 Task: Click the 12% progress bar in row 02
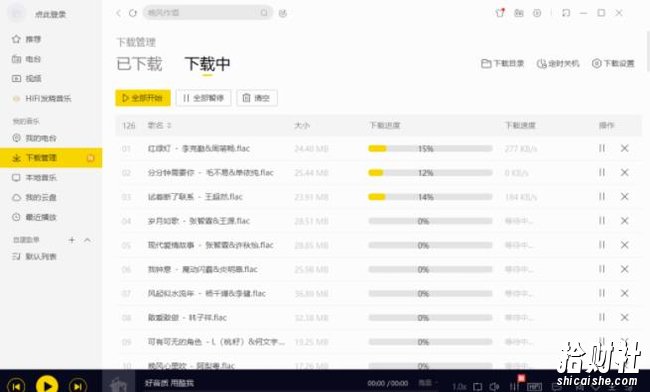pyautogui.click(x=430, y=173)
